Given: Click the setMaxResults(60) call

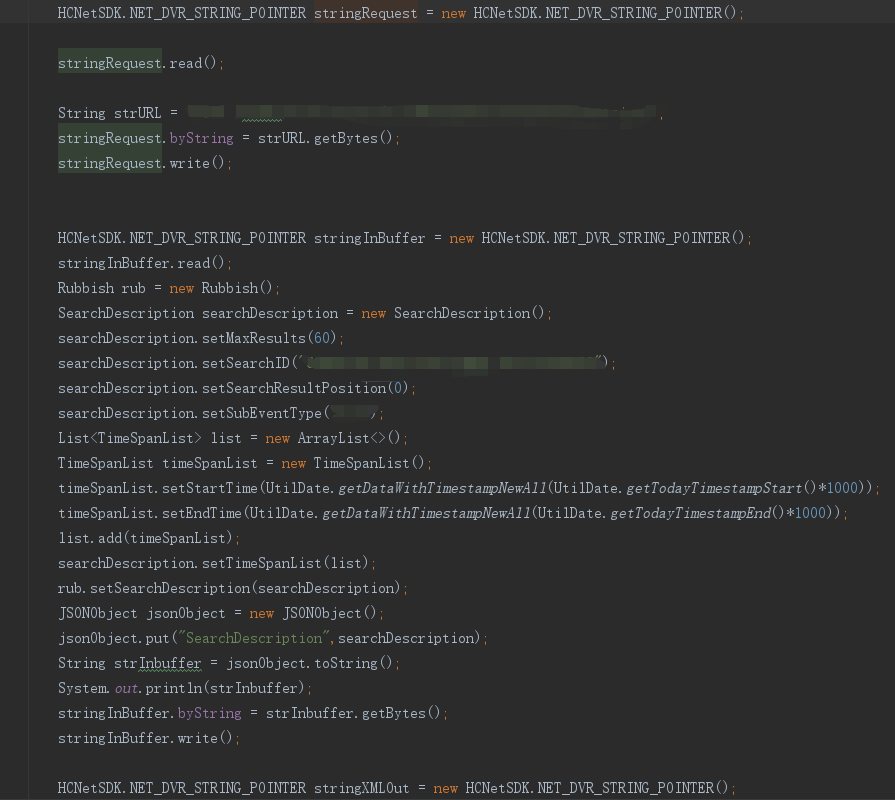Looking at the screenshot, I should coord(269,338).
